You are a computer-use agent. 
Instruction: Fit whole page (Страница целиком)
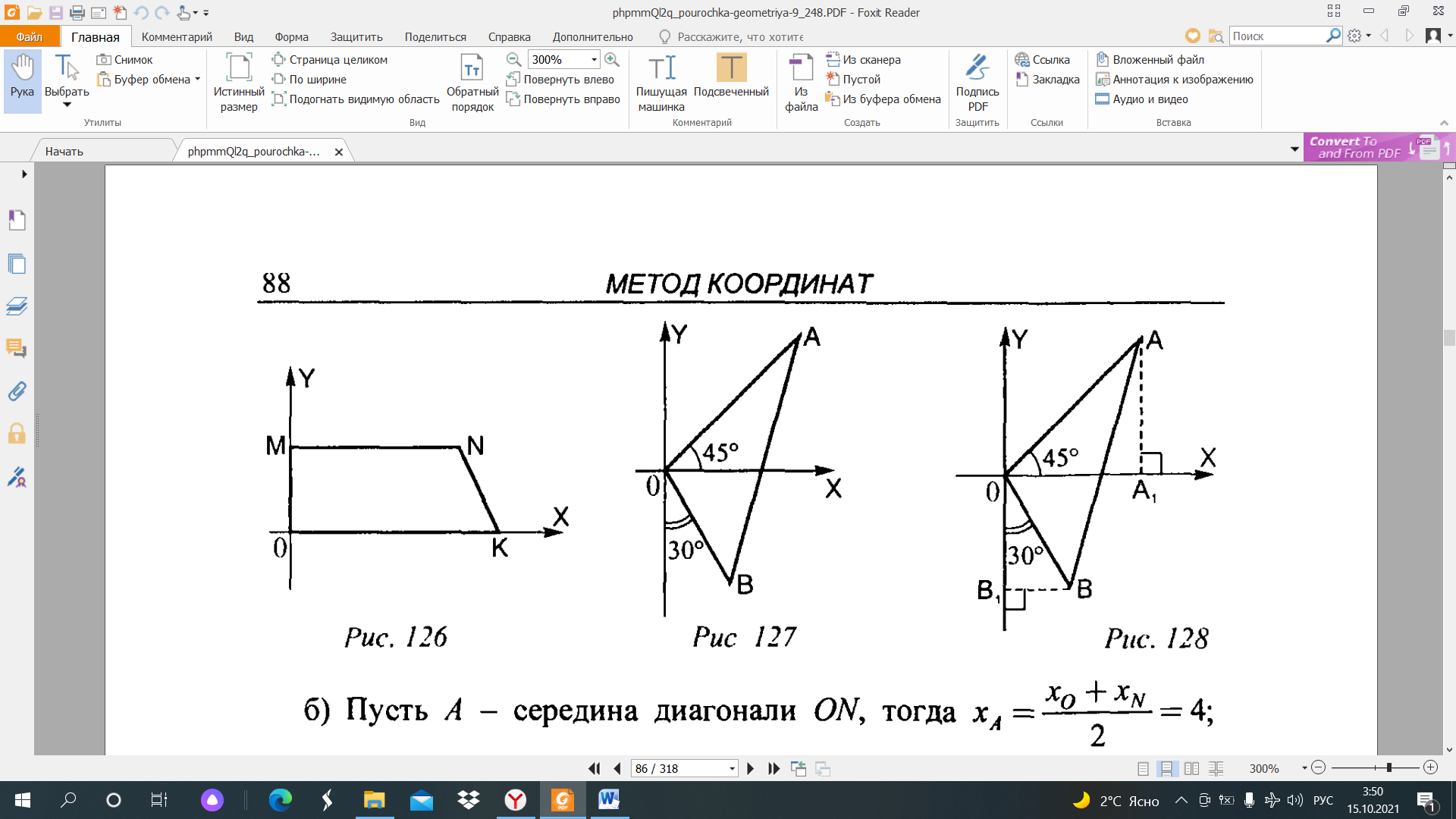(330, 59)
